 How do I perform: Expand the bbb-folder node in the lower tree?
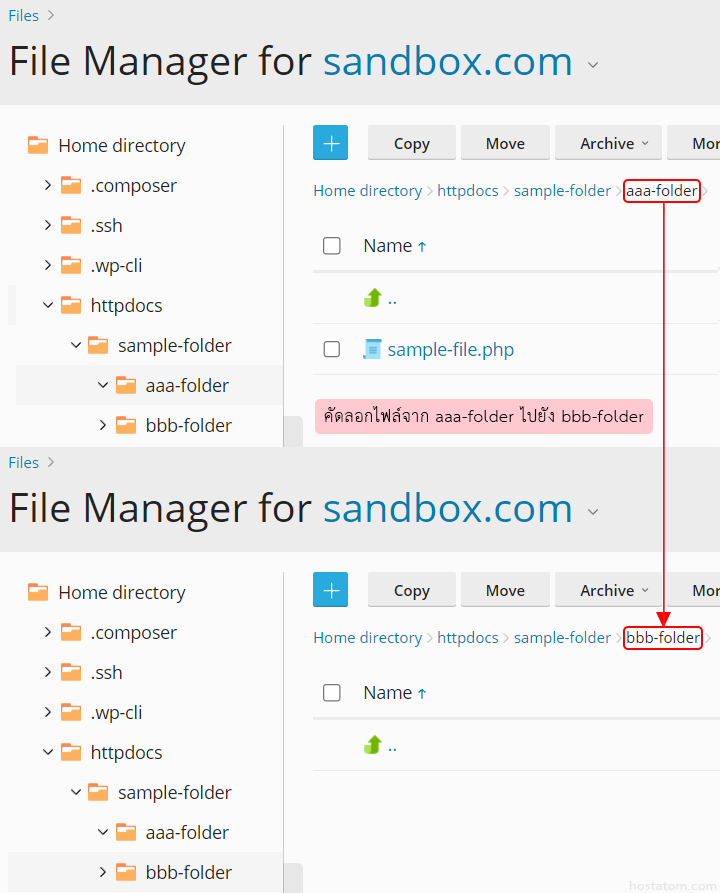tap(103, 872)
